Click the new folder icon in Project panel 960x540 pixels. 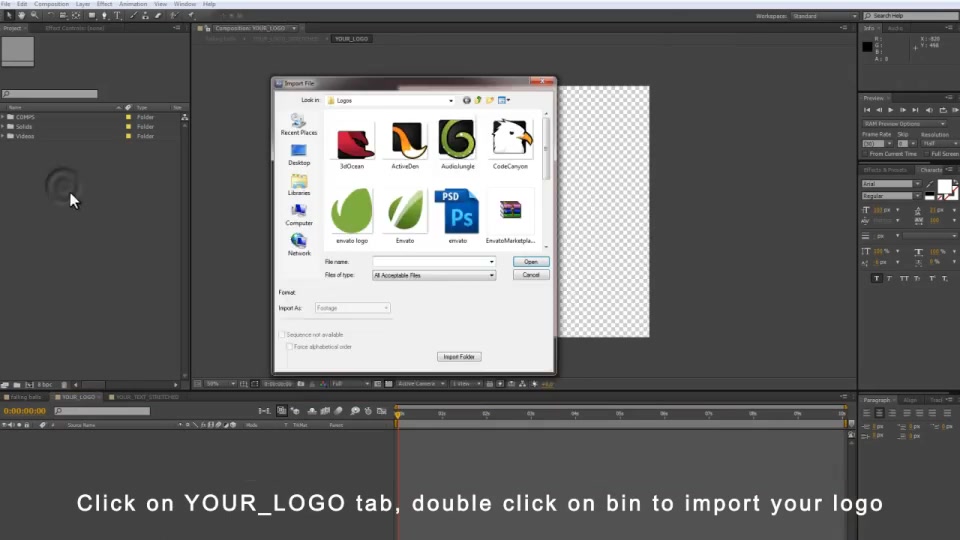[17, 384]
